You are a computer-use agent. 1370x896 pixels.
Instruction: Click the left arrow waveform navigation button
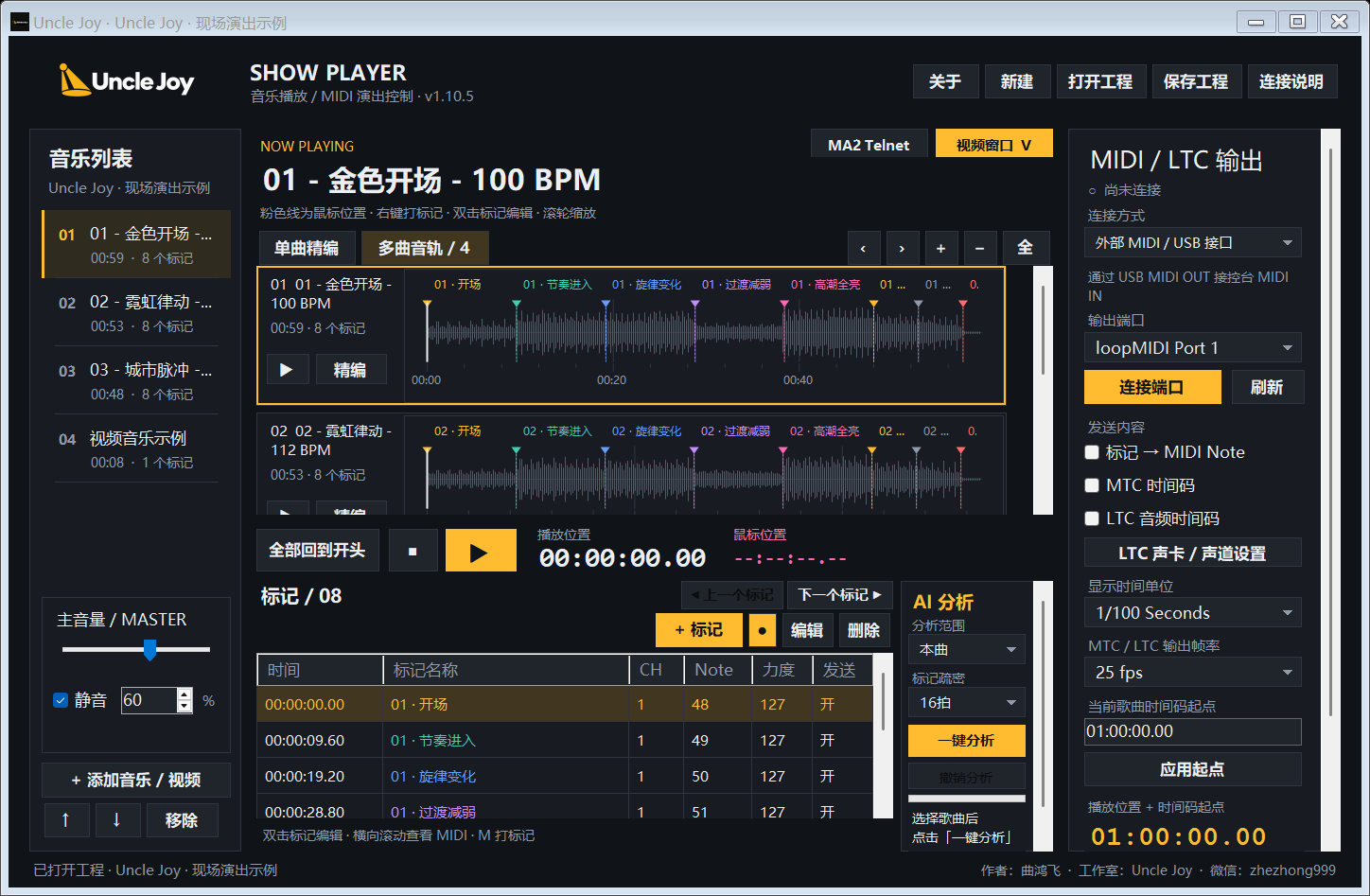click(863, 248)
